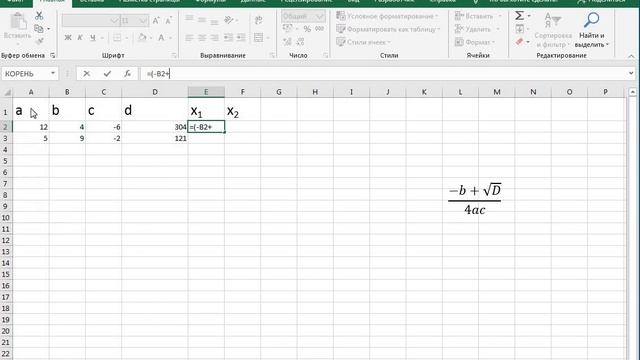
Task: Click the Clear eraser icon
Action: [520, 42]
